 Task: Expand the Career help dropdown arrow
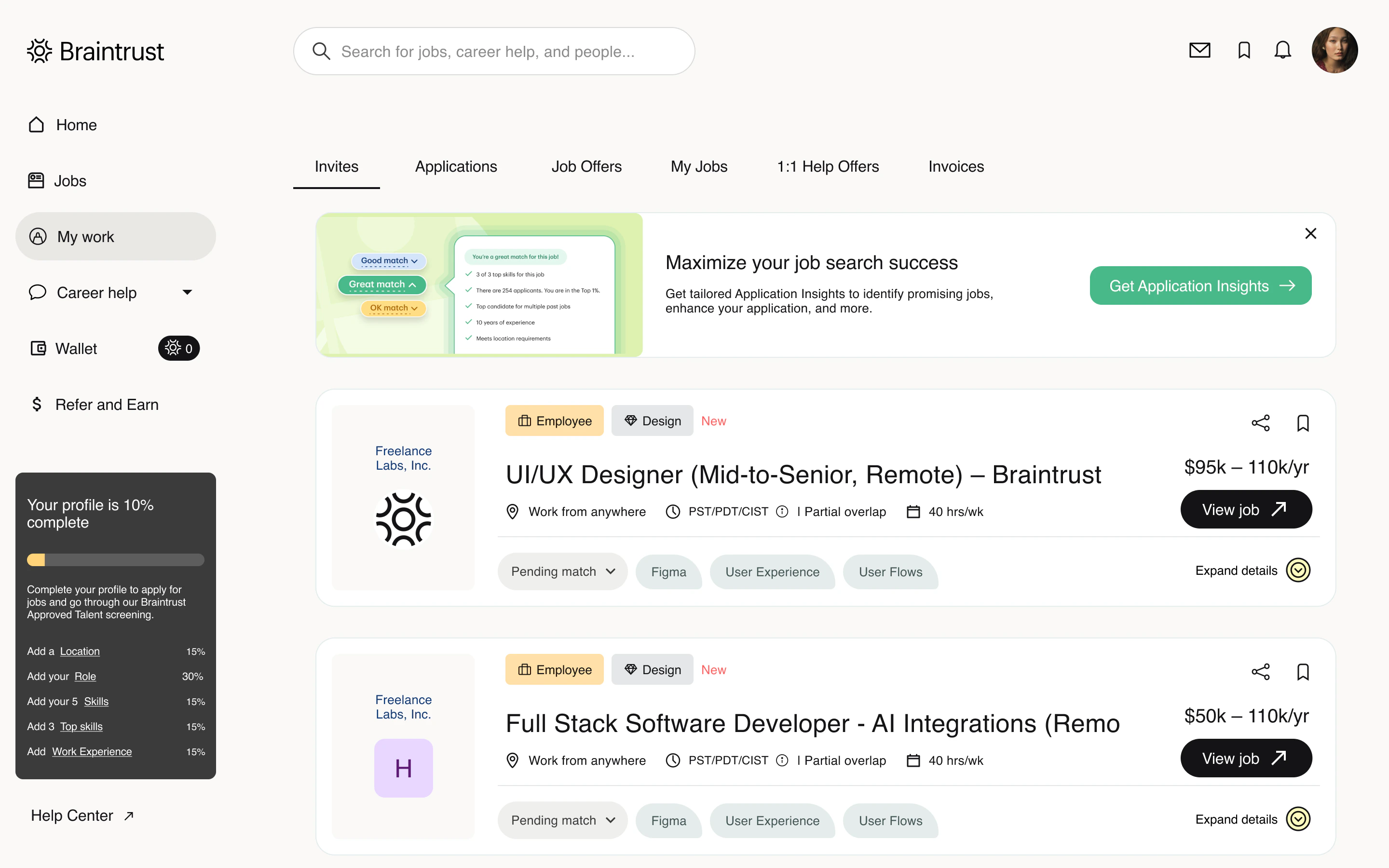point(187,293)
